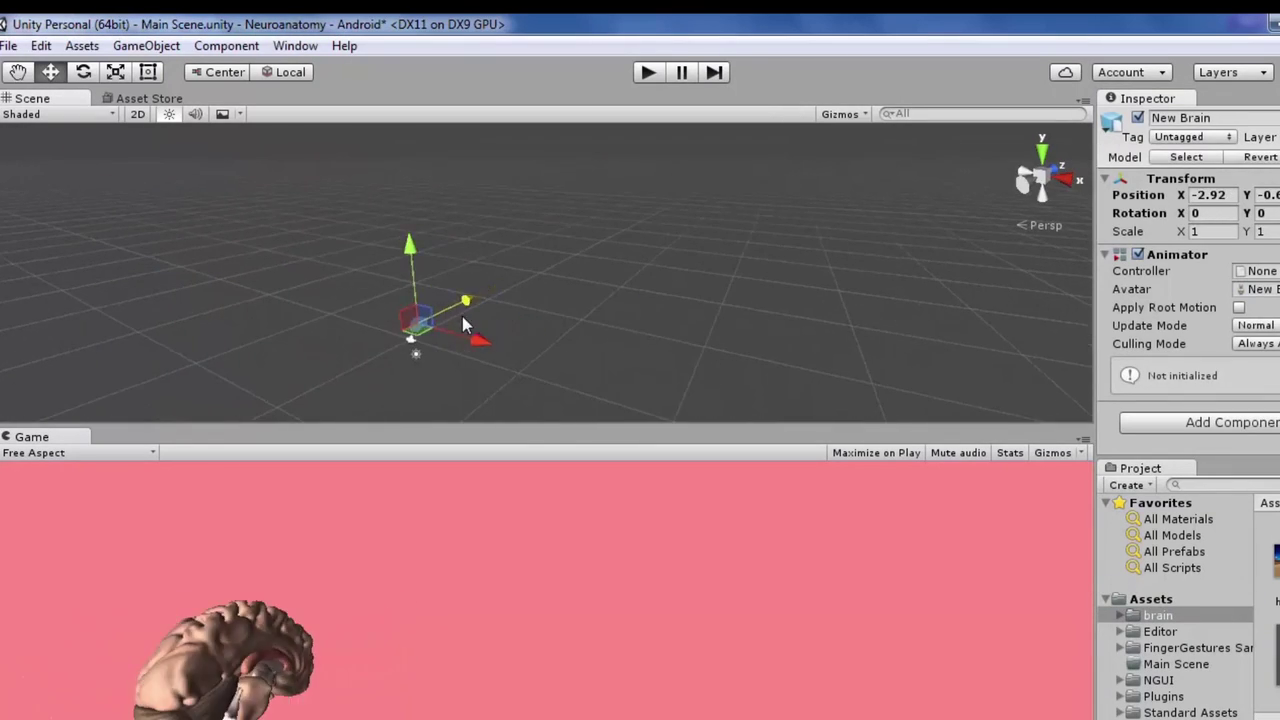1280x720 pixels.
Task: Select the Rotate tool
Action: point(83,72)
